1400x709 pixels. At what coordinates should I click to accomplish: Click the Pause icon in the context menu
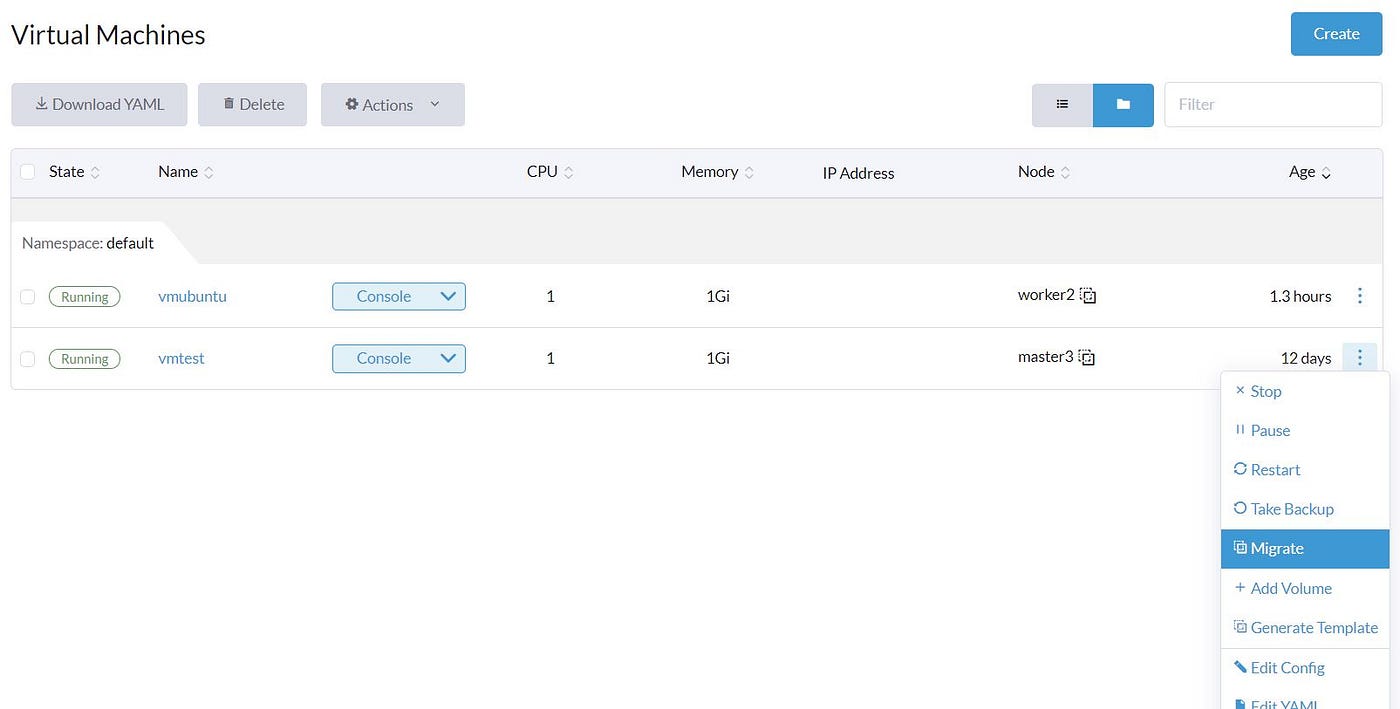coord(1239,429)
